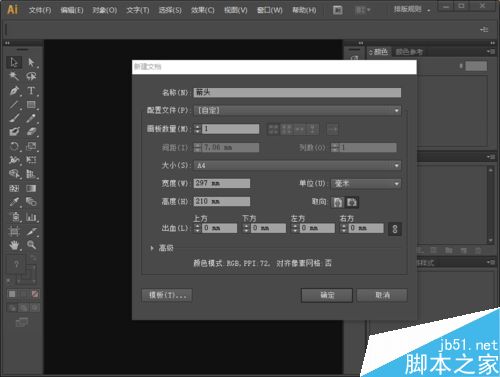Select the Artboard tool

point(14,231)
